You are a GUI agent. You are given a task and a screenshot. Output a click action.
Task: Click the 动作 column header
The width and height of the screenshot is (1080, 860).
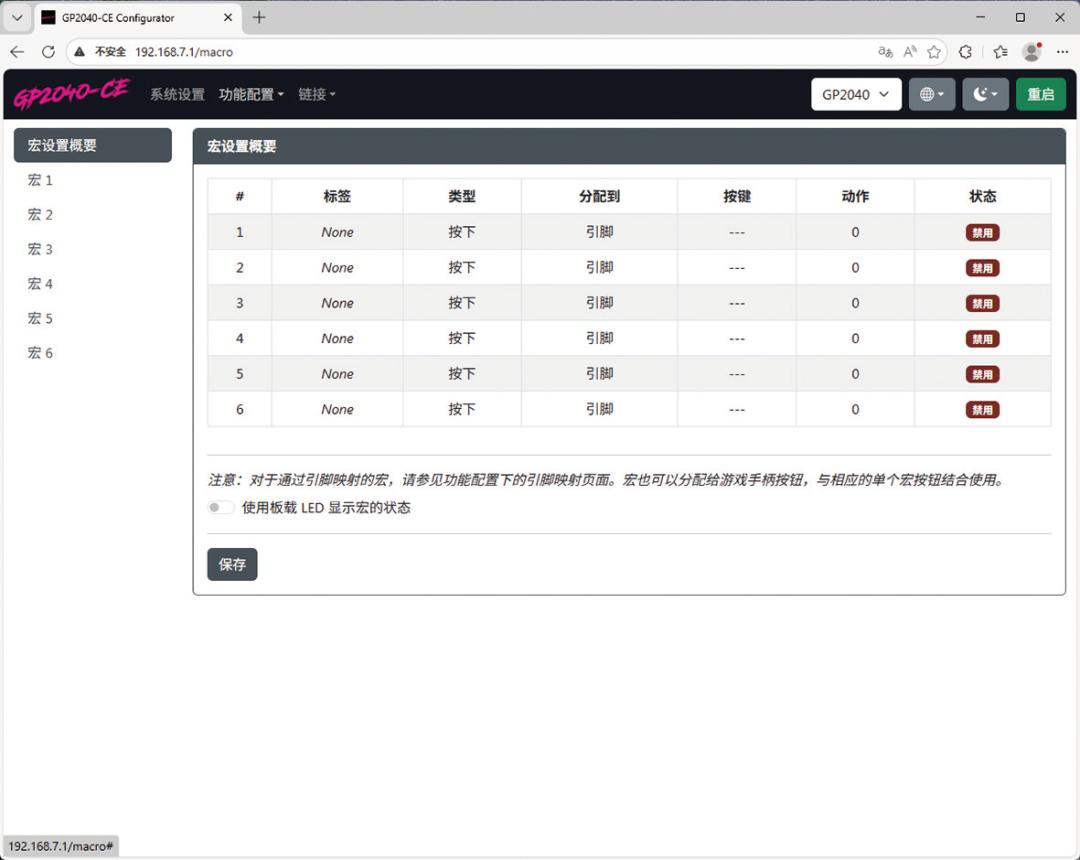pyautogui.click(x=855, y=196)
